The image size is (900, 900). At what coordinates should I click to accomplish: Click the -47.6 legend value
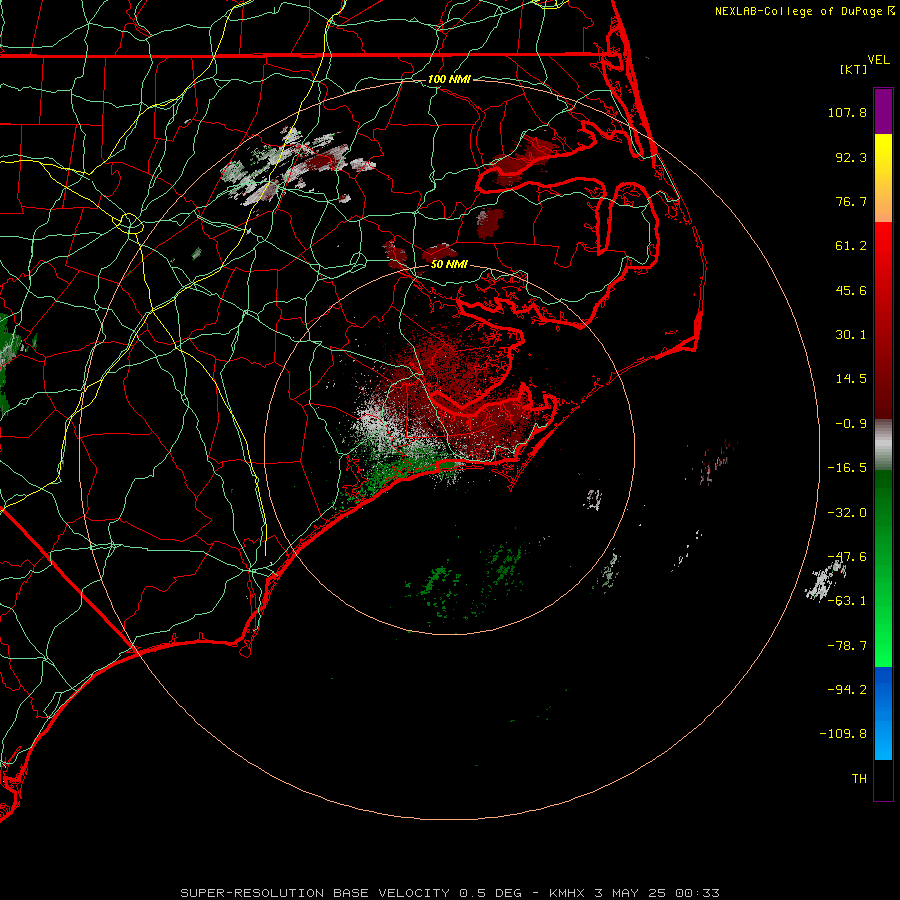(x=847, y=557)
